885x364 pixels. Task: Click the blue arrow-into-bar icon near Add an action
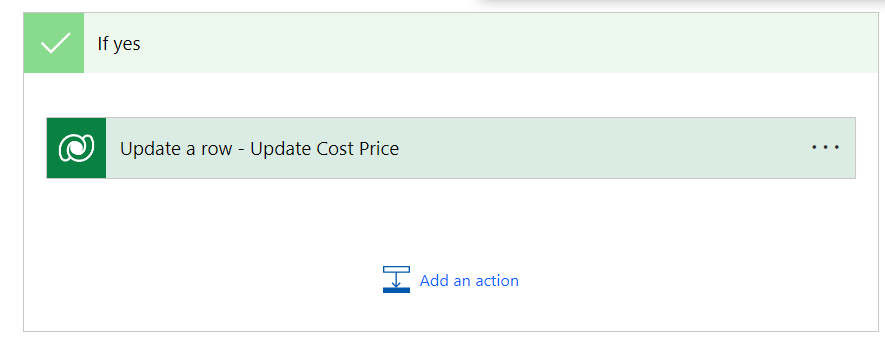[396, 280]
